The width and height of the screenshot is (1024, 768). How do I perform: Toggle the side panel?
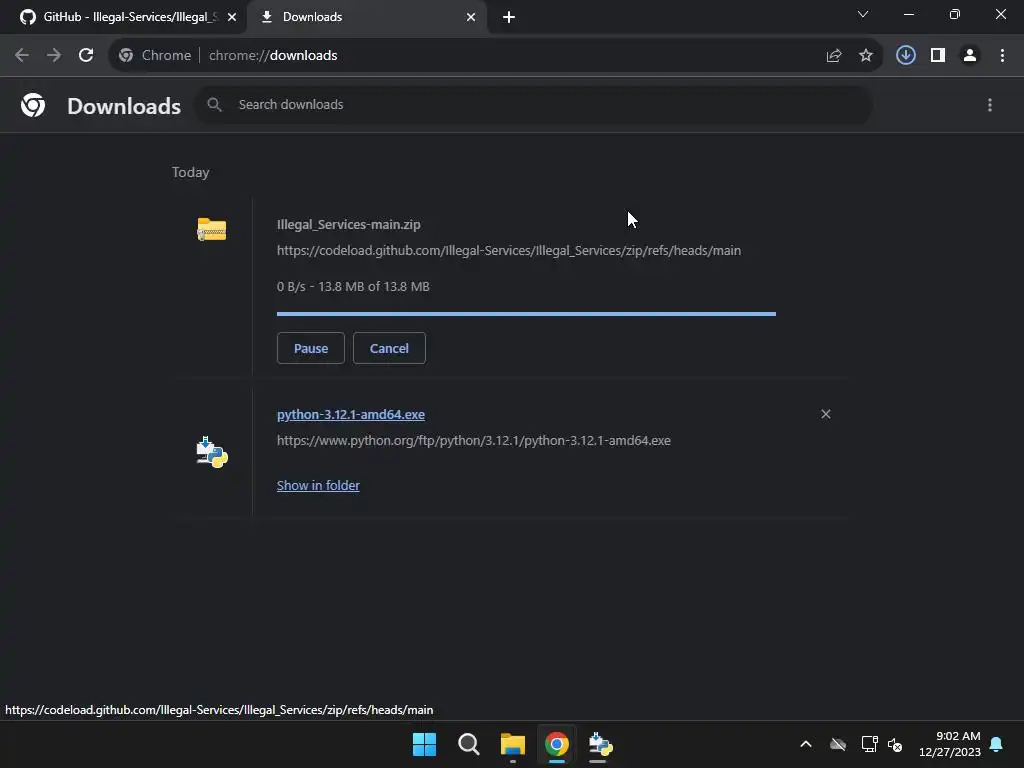coord(938,56)
